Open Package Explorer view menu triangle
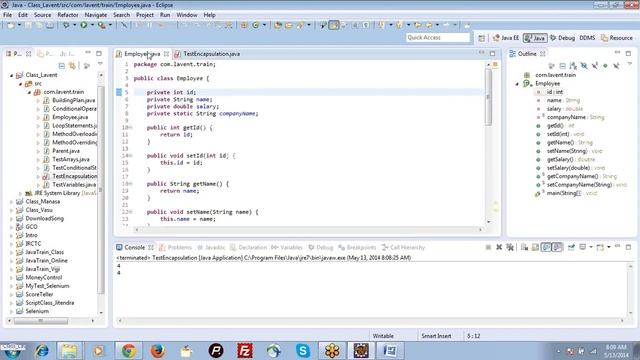Image resolution: width=640 pixels, height=360 pixels. point(100,64)
